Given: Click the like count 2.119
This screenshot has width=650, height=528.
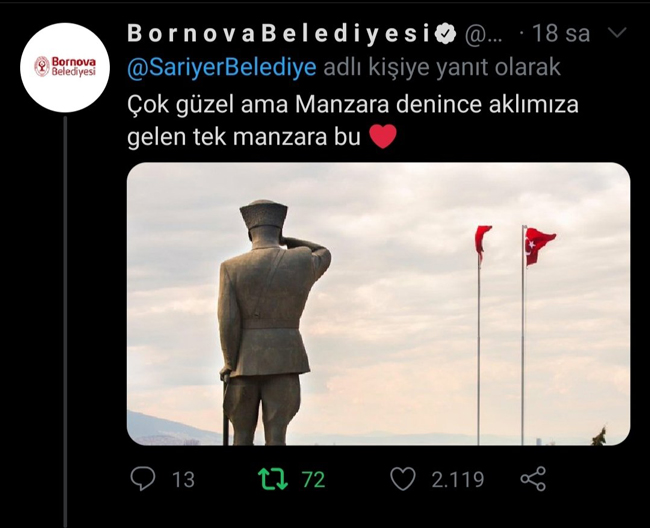Looking at the screenshot, I should pos(458,480).
